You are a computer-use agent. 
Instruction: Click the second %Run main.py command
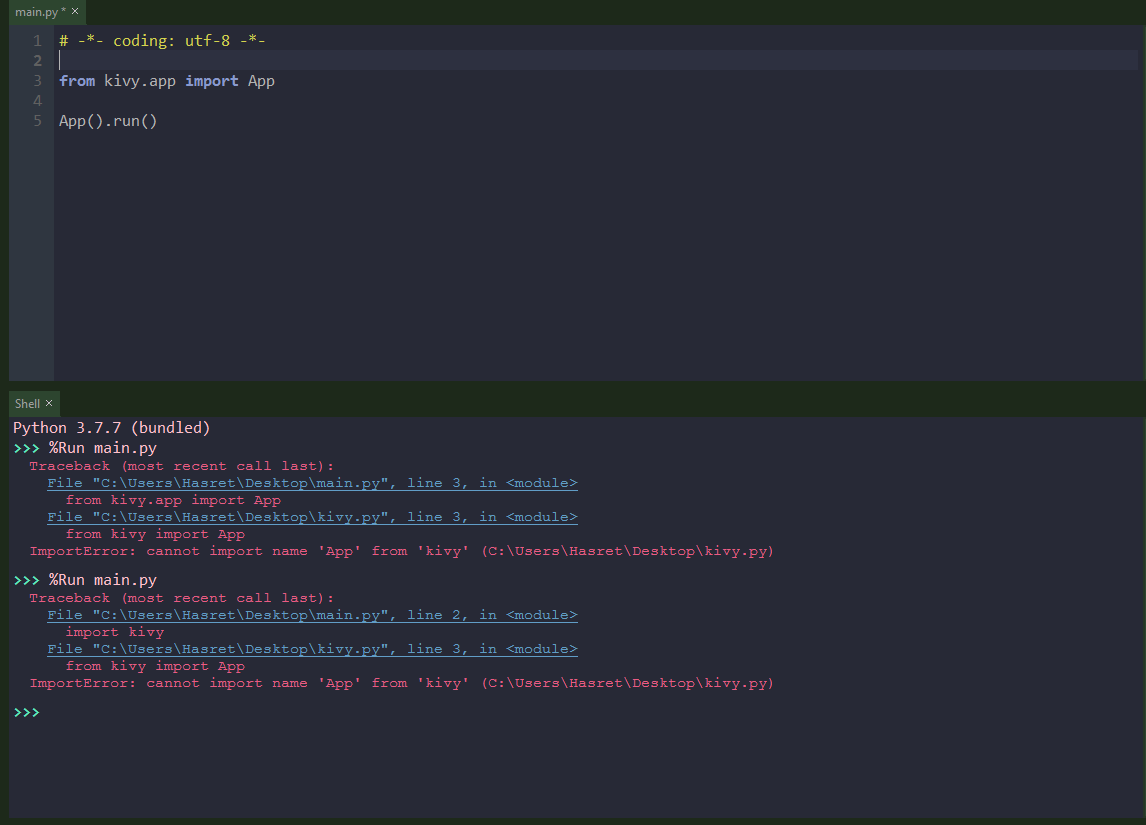(102, 580)
